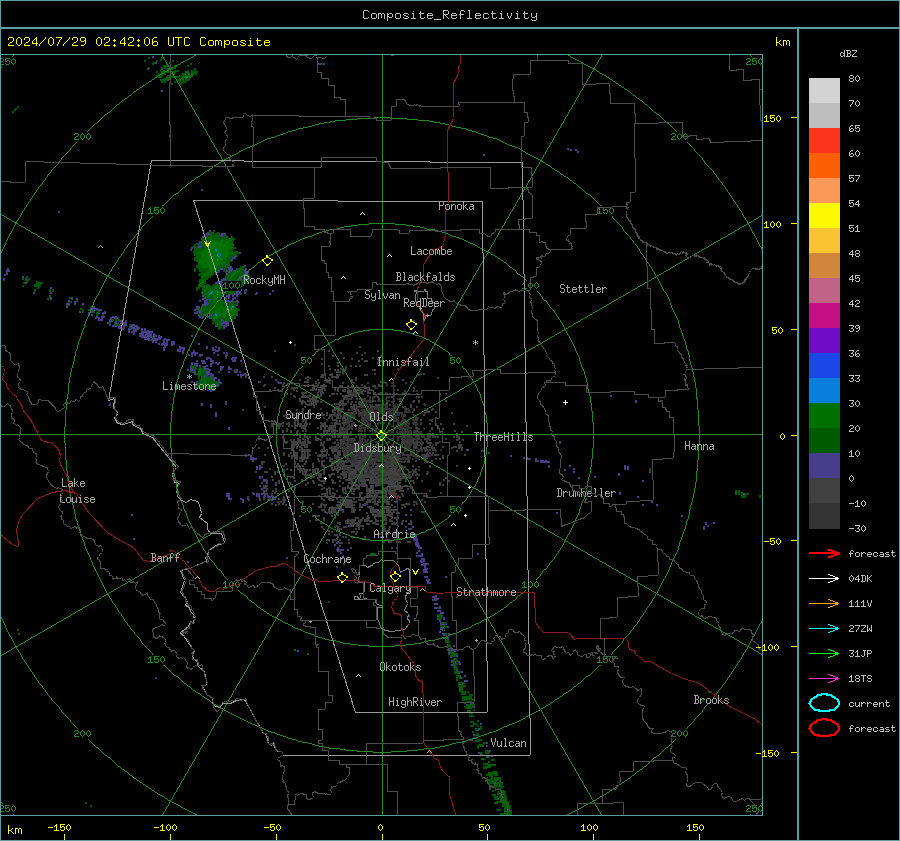Select the 60 dBZ red color swatch
This screenshot has width=900, height=841.
[x=824, y=141]
